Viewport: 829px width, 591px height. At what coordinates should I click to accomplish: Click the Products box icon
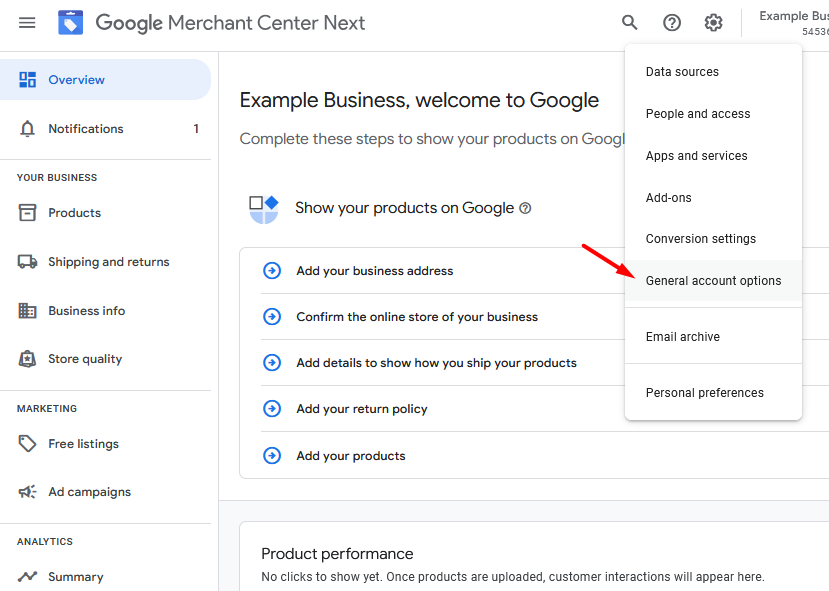[27, 213]
